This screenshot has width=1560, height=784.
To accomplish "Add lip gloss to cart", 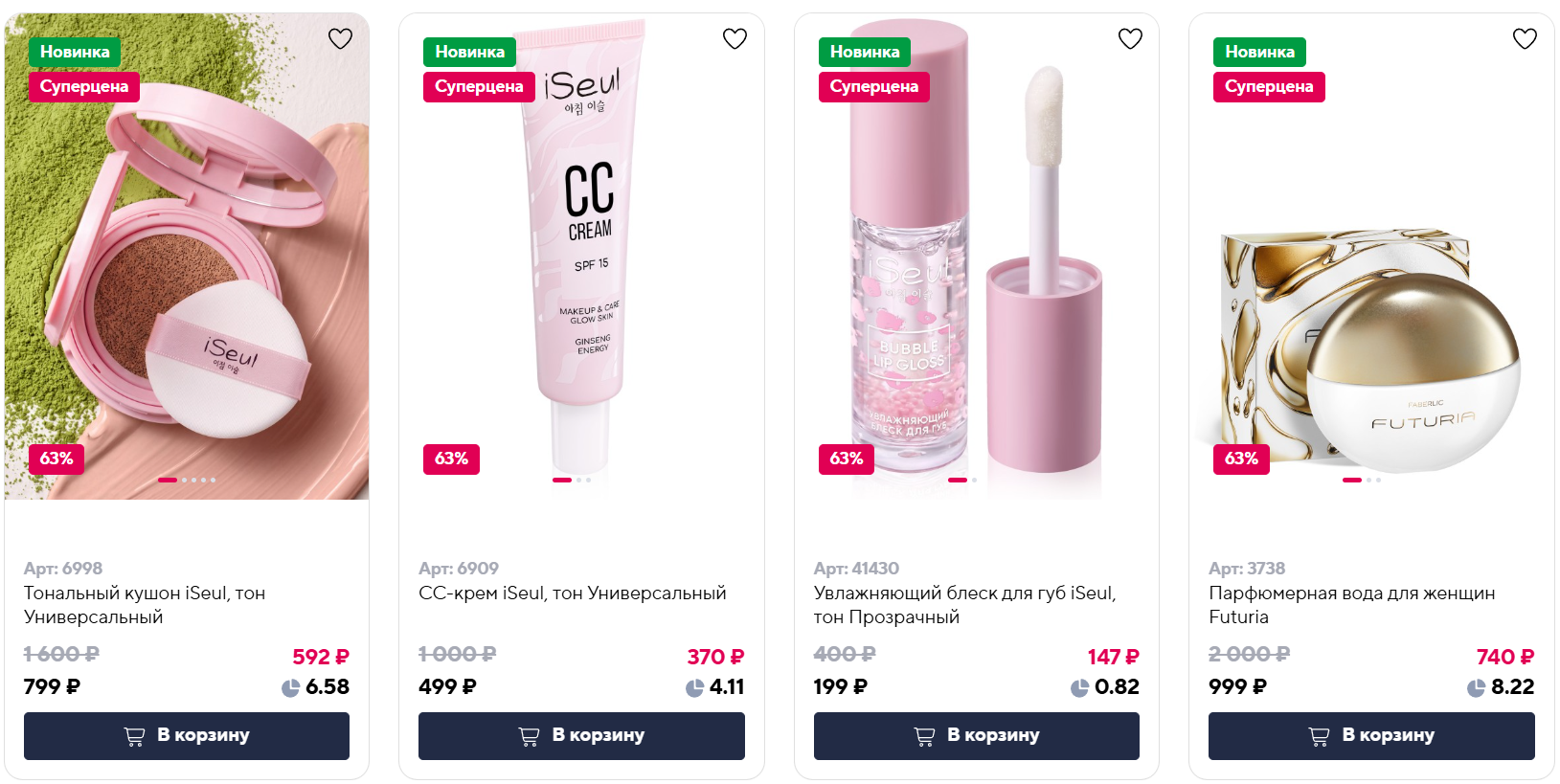I will [977, 735].
